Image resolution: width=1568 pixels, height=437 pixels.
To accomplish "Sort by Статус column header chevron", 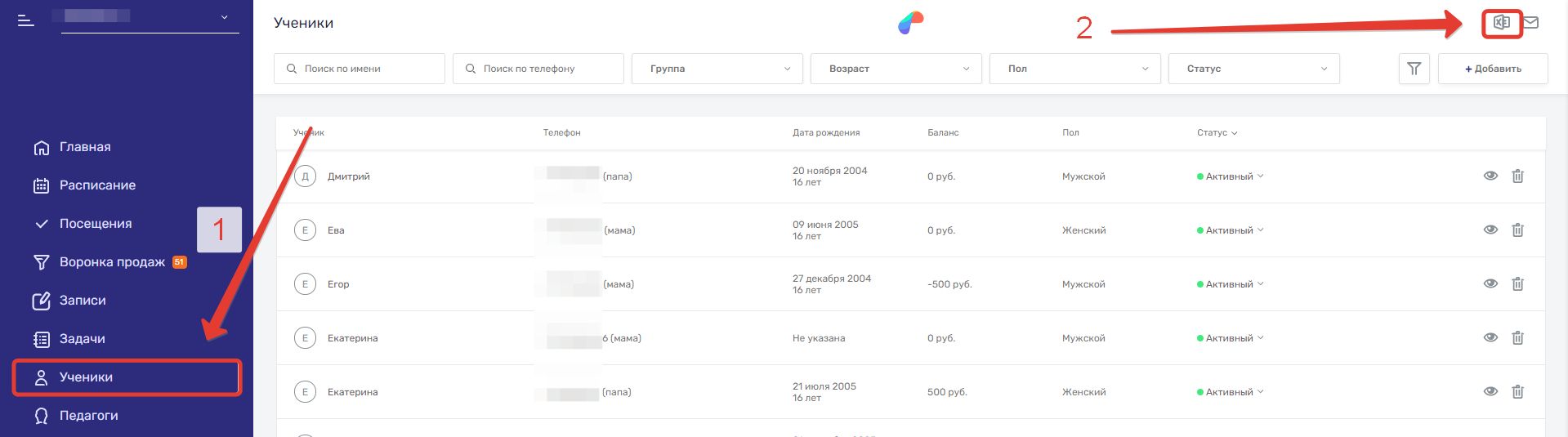I will [x=1234, y=133].
